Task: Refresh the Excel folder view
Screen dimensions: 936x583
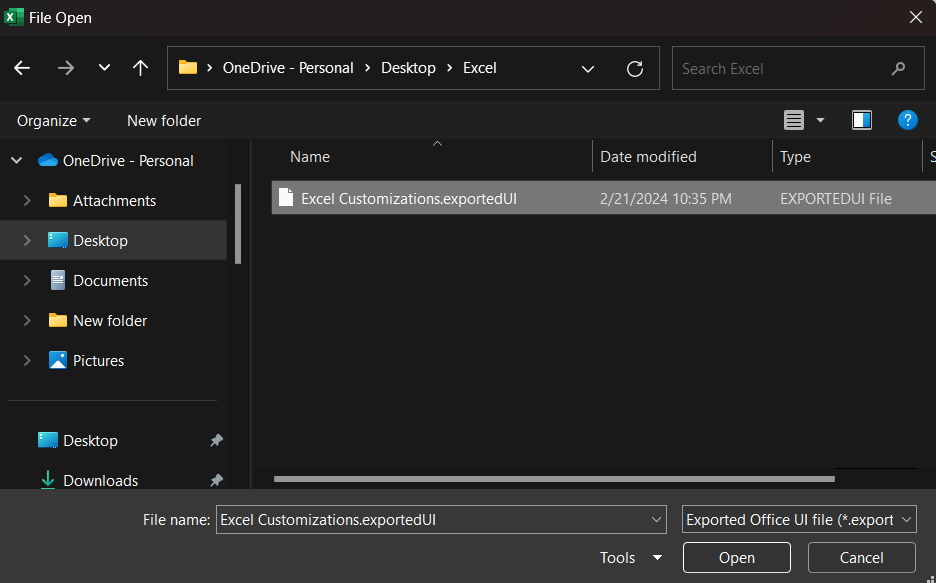Action: pos(635,69)
